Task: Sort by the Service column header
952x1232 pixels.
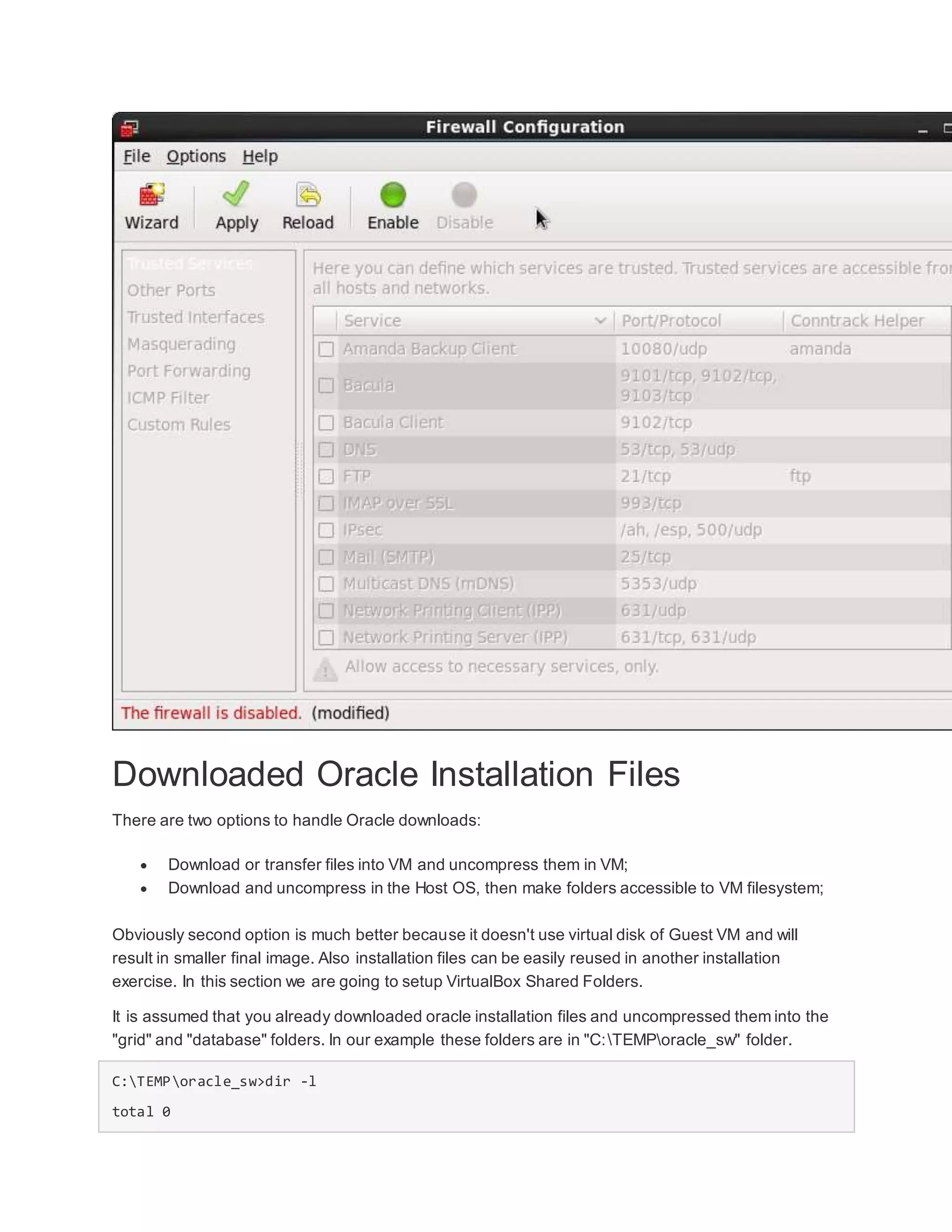Action: pyautogui.click(x=476, y=321)
